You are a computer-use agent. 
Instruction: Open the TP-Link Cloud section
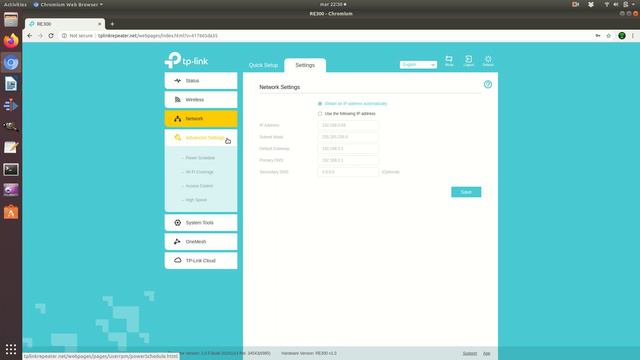(201, 260)
